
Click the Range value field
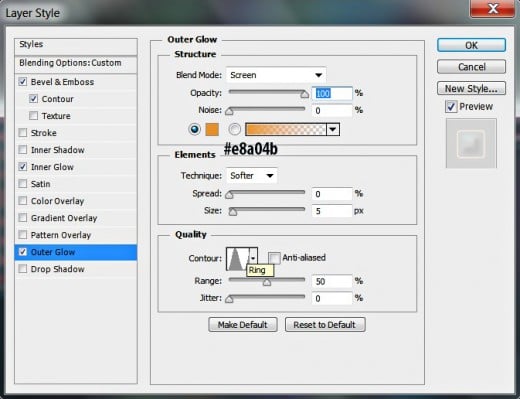pos(332,281)
